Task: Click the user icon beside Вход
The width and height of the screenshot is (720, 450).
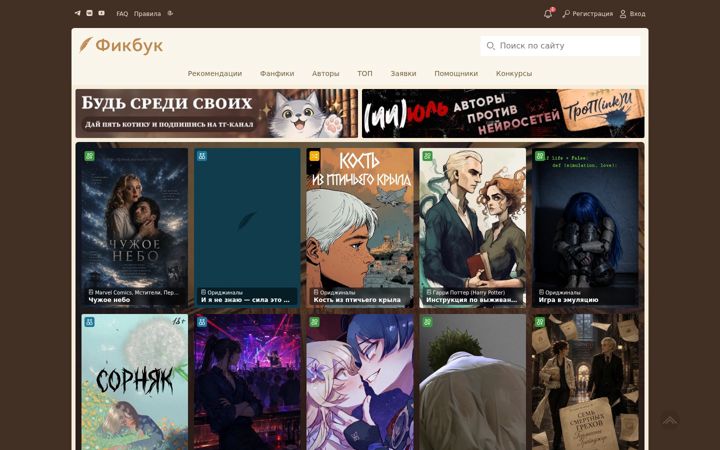Action: [623, 14]
